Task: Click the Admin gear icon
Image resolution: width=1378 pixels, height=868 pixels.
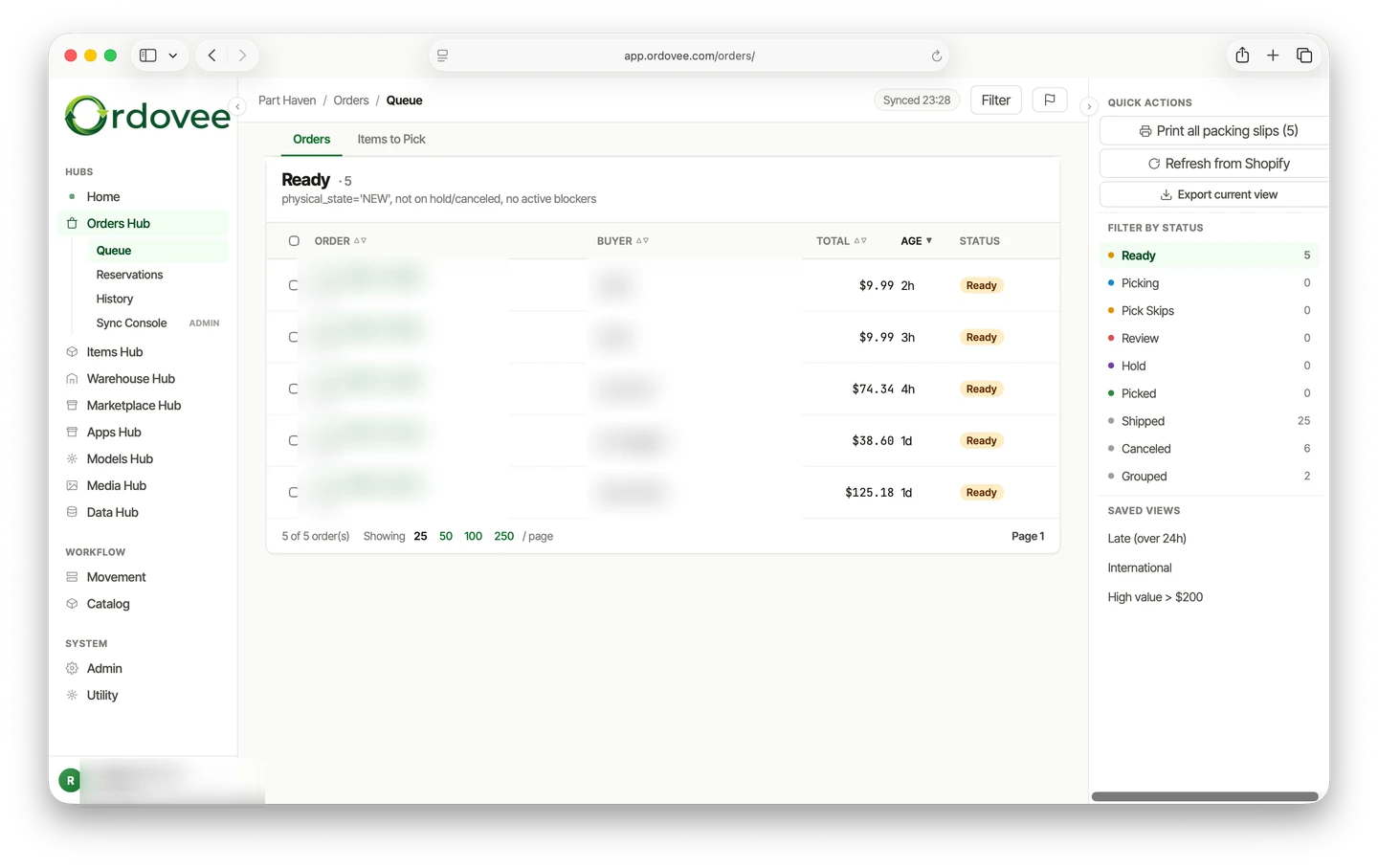Action: pos(72,669)
